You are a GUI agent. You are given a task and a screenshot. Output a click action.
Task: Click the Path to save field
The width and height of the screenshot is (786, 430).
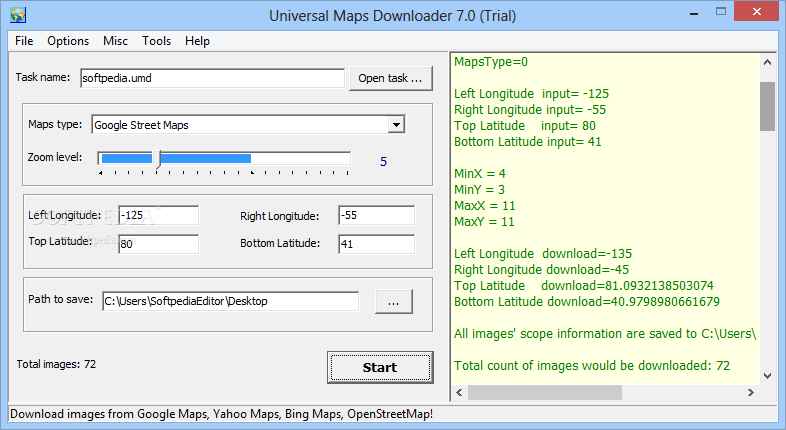[x=229, y=301]
